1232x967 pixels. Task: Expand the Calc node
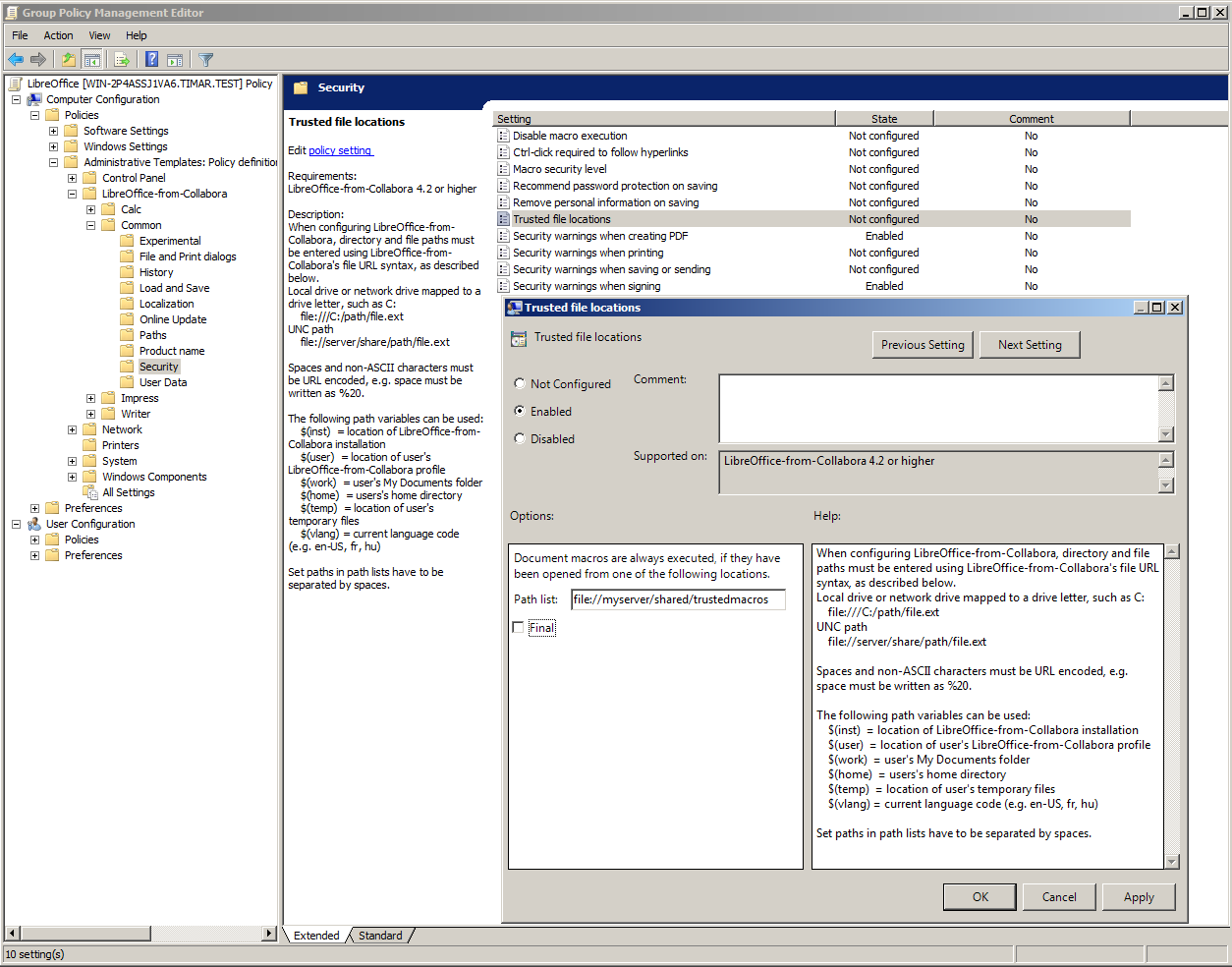click(90, 209)
